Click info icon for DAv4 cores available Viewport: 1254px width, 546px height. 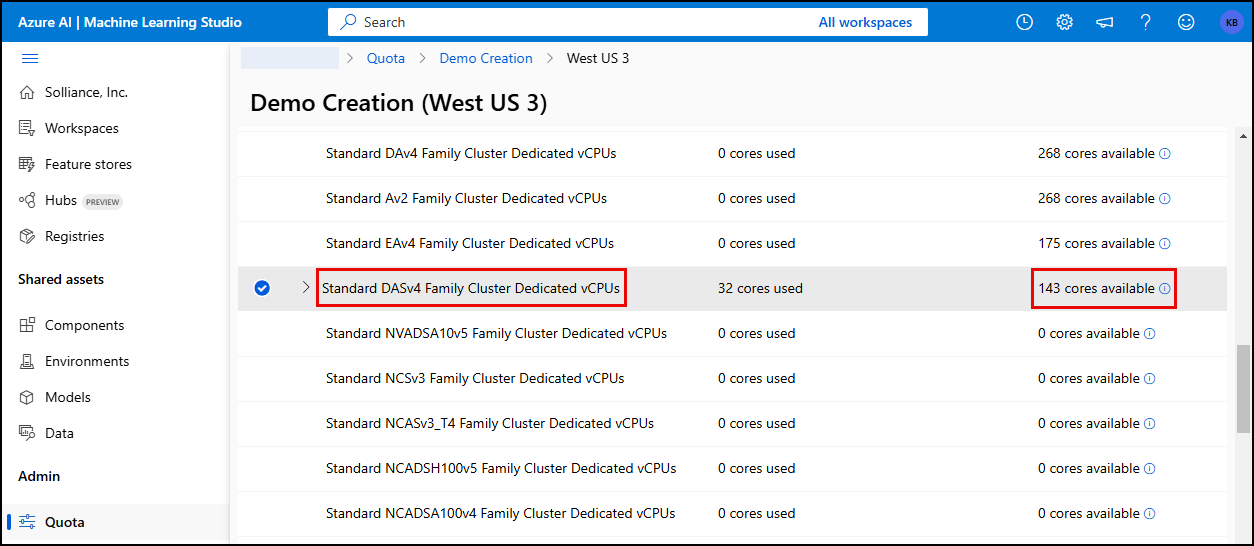[1164, 154]
